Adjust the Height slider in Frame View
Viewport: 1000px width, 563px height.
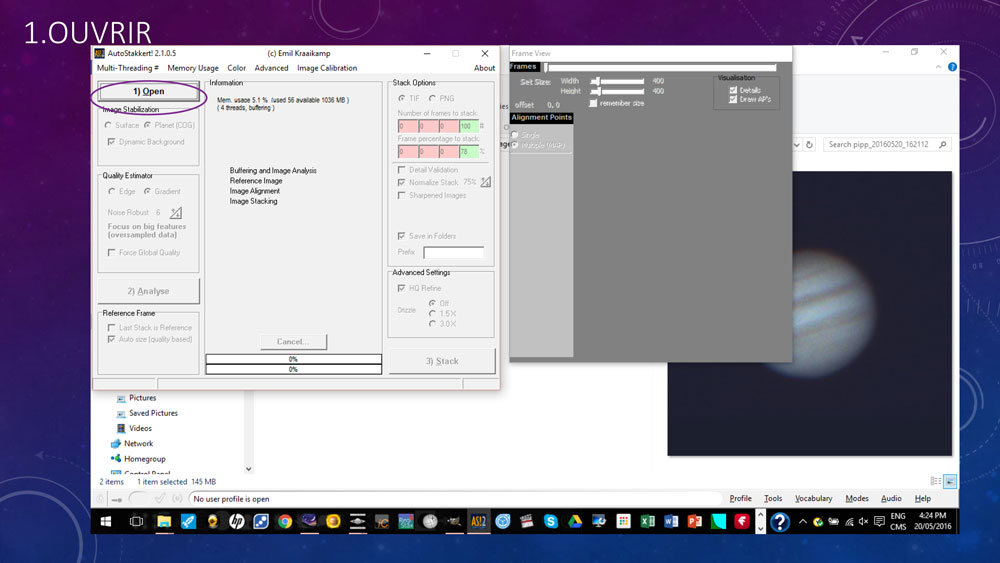tap(617, 91)
